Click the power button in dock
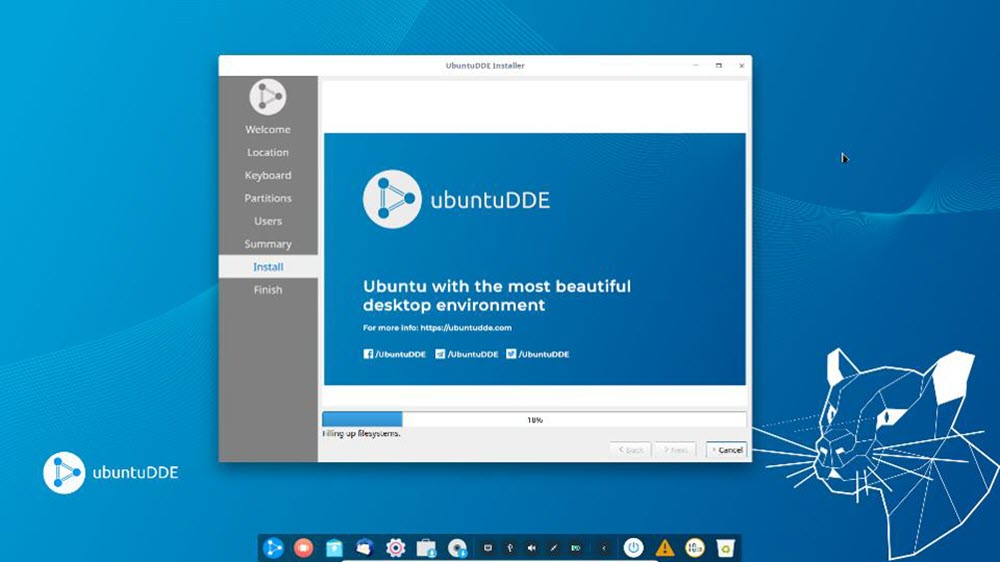Image resolution: width=1000 pixels, height=562 pixels. (x=633, y=547)
